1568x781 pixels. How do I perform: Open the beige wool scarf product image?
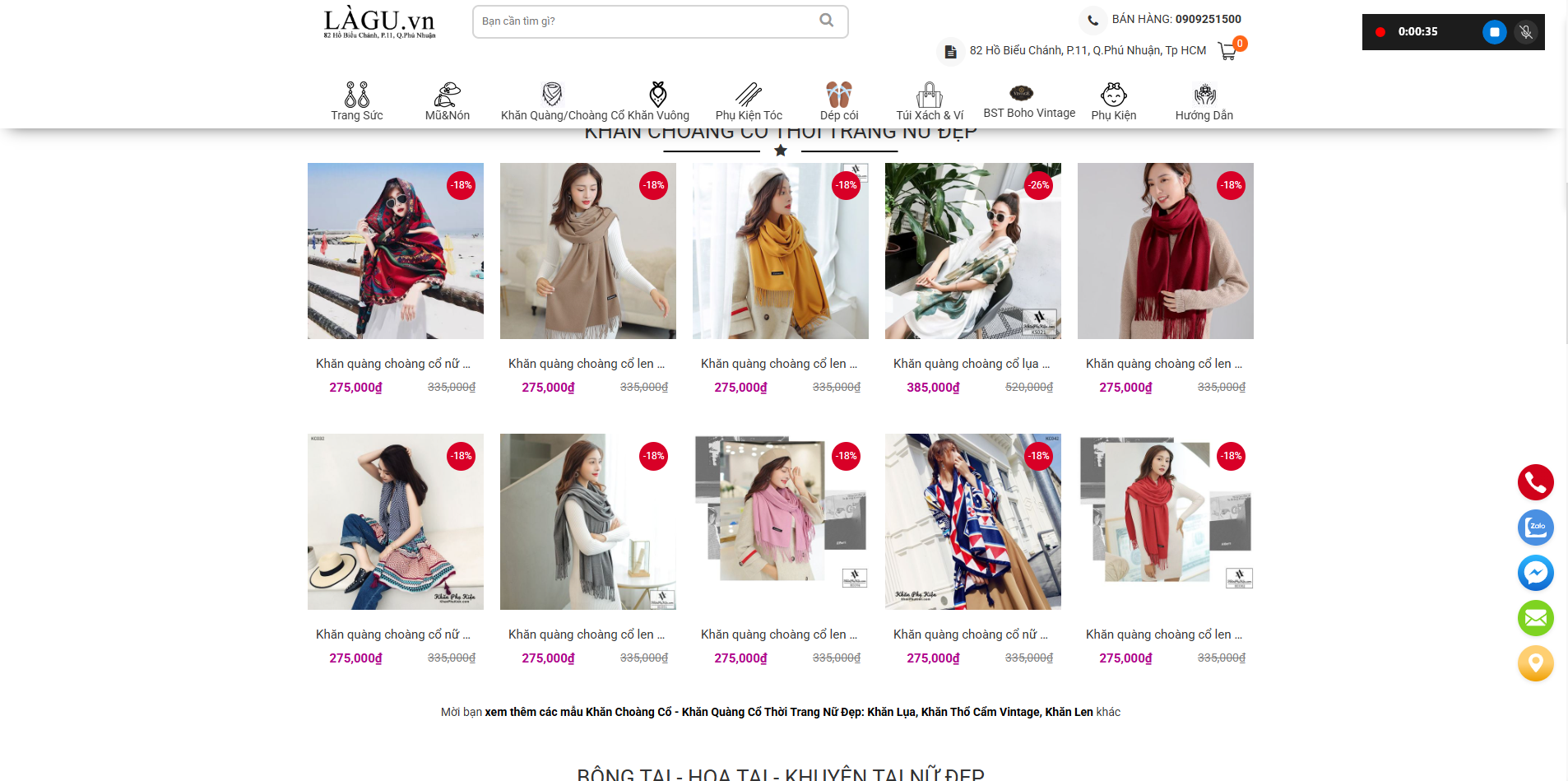(x=588, y=251)
